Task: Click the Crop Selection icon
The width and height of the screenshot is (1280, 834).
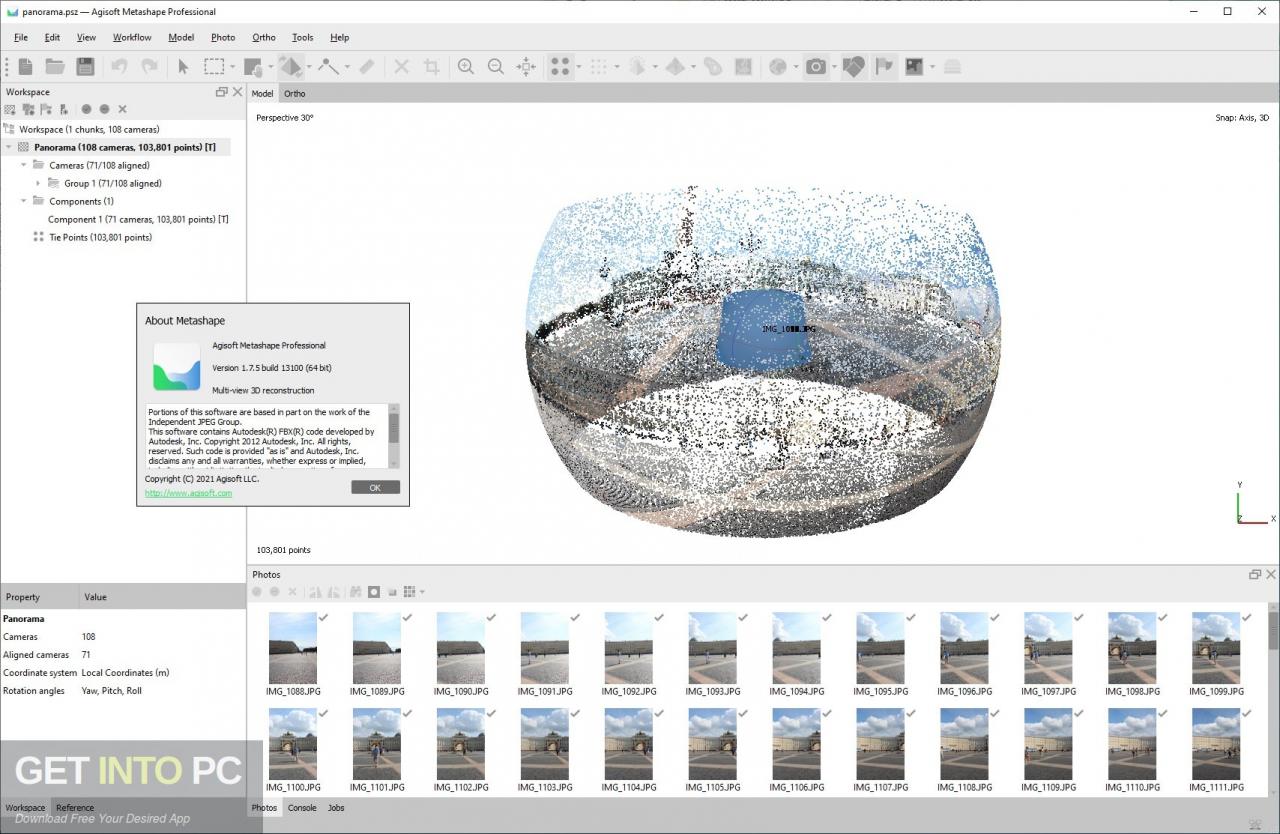Action: point(431,66)
